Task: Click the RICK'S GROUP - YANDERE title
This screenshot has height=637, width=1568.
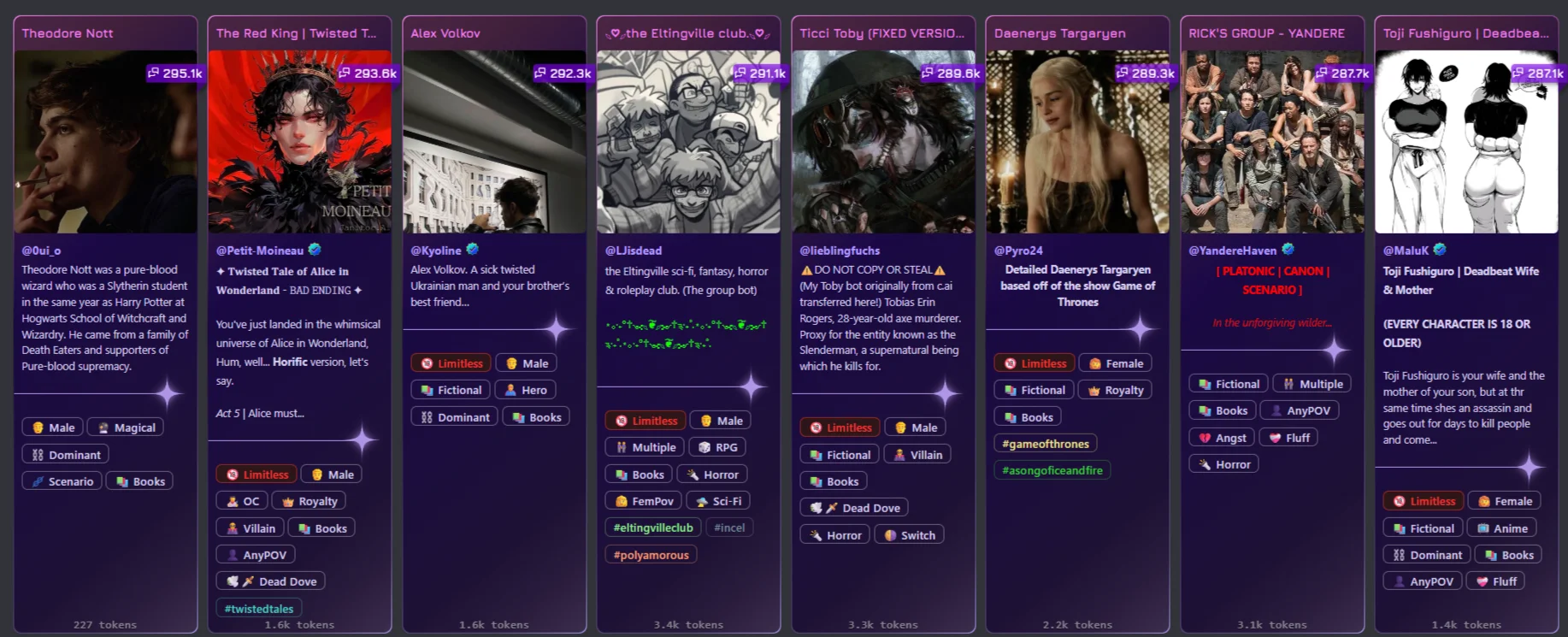Action: tap(1266, 33)
